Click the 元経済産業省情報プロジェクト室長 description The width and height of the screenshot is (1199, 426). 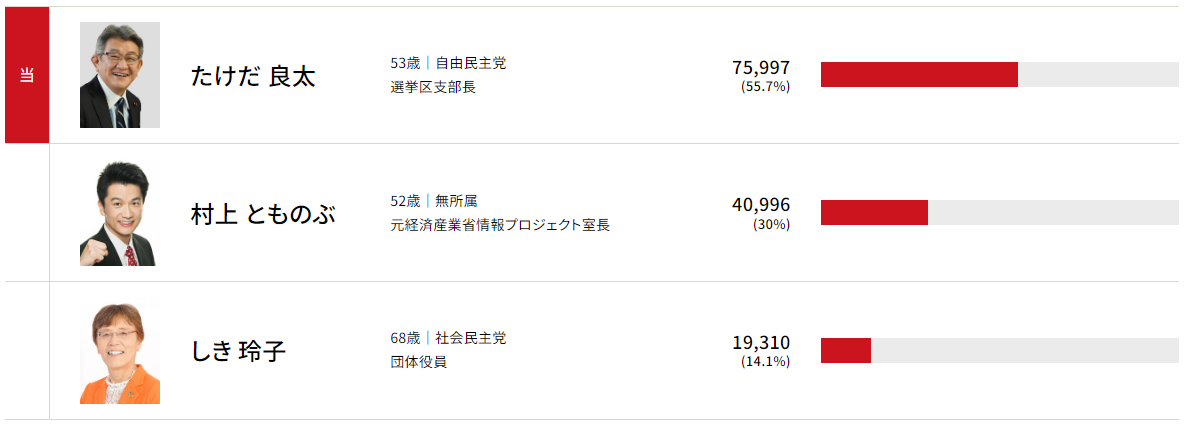[500, 225]
